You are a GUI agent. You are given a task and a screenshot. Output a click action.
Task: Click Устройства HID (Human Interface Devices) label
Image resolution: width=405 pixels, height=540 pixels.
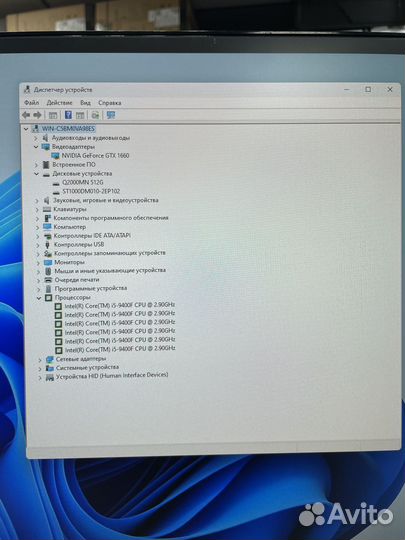[x=112, y=376]
